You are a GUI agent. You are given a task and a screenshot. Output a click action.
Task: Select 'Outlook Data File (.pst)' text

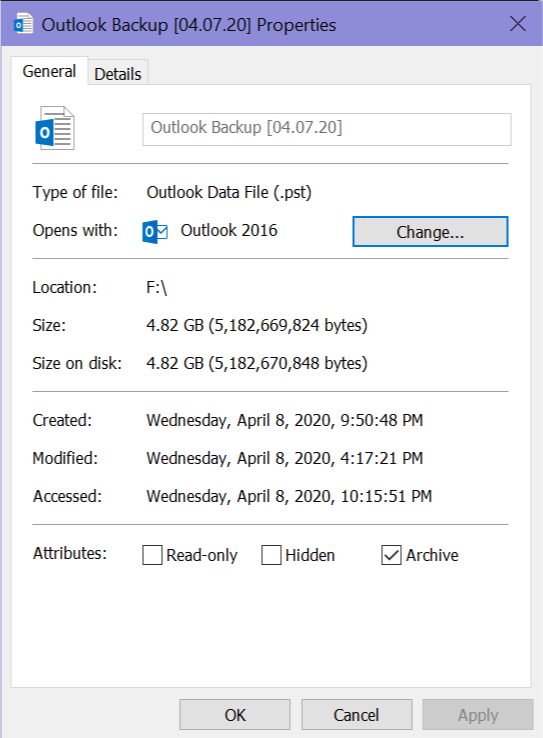click(229, 192)
